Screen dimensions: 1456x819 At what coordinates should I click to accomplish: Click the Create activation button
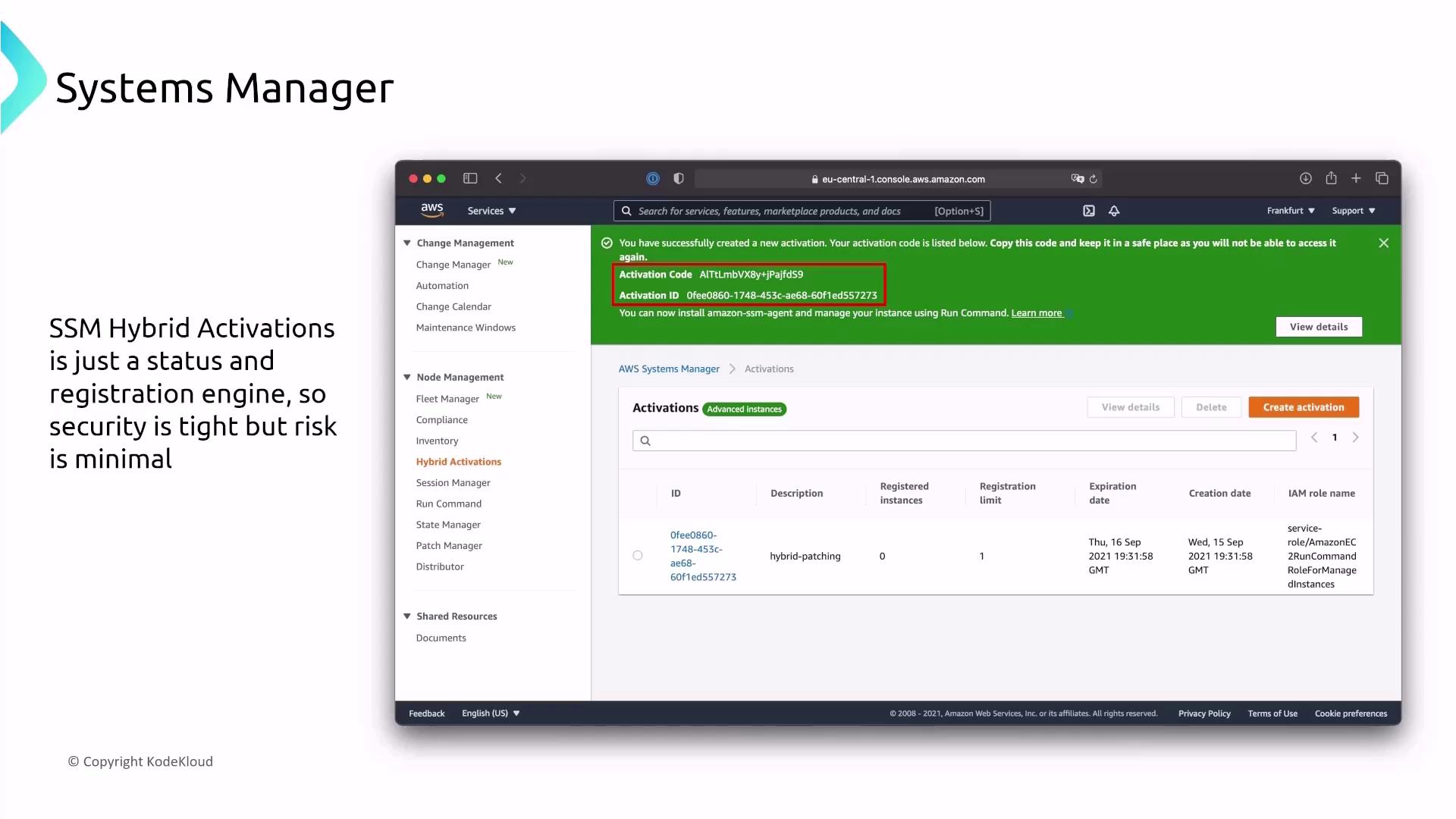click(x=1303, y=407)
